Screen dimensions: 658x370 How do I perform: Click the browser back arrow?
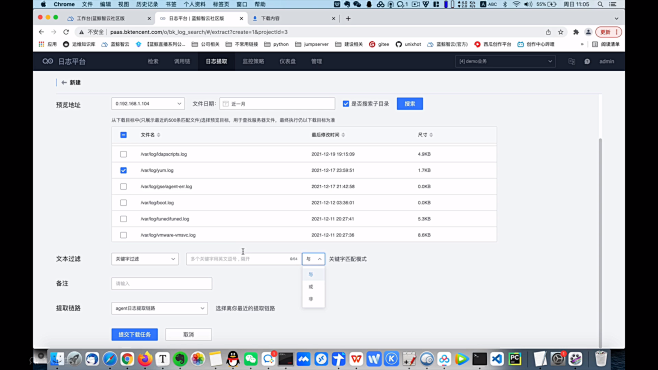point(41,32)
